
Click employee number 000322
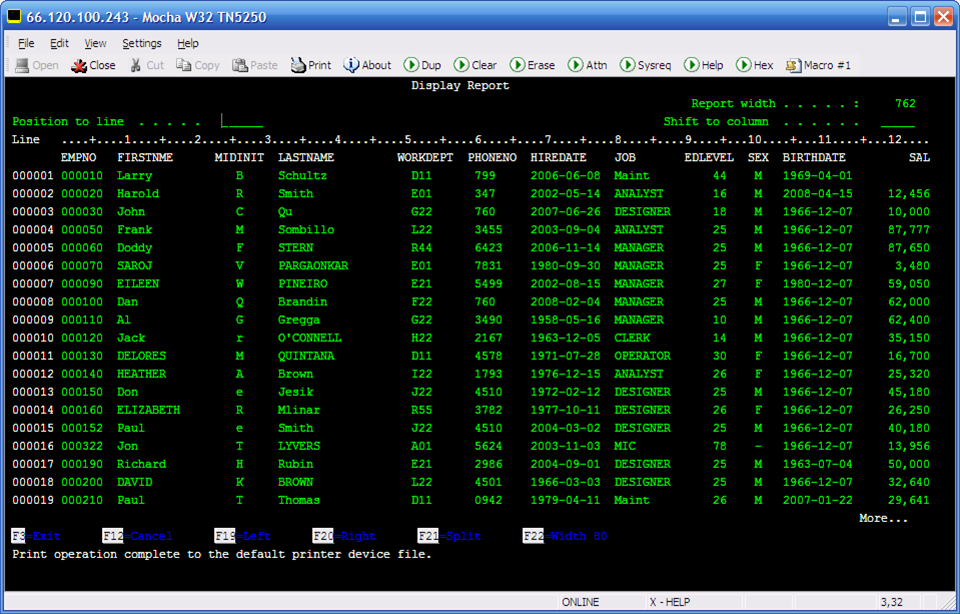[x=82, y=446]
